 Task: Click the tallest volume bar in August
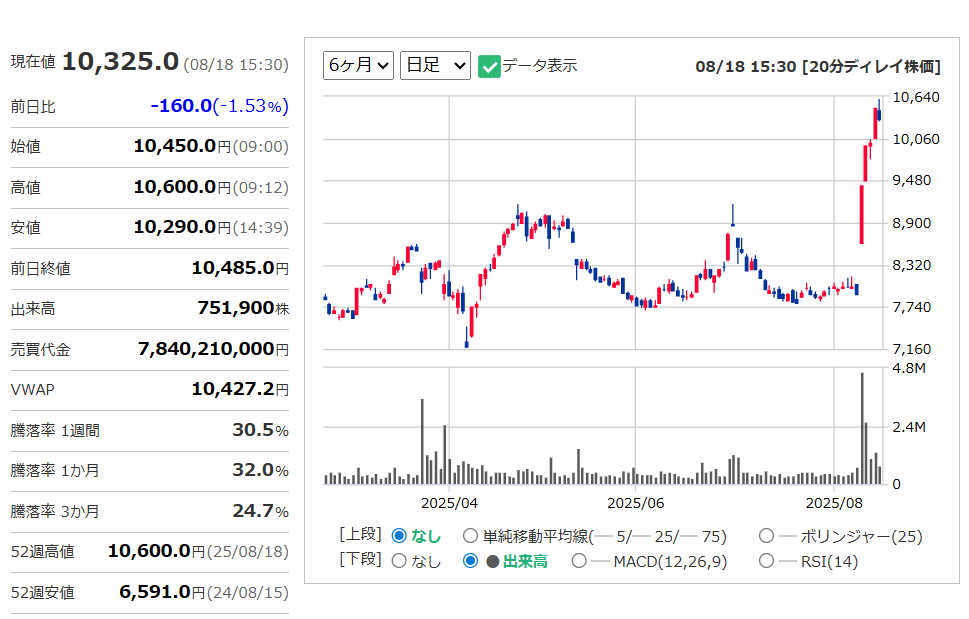[861, 430]
